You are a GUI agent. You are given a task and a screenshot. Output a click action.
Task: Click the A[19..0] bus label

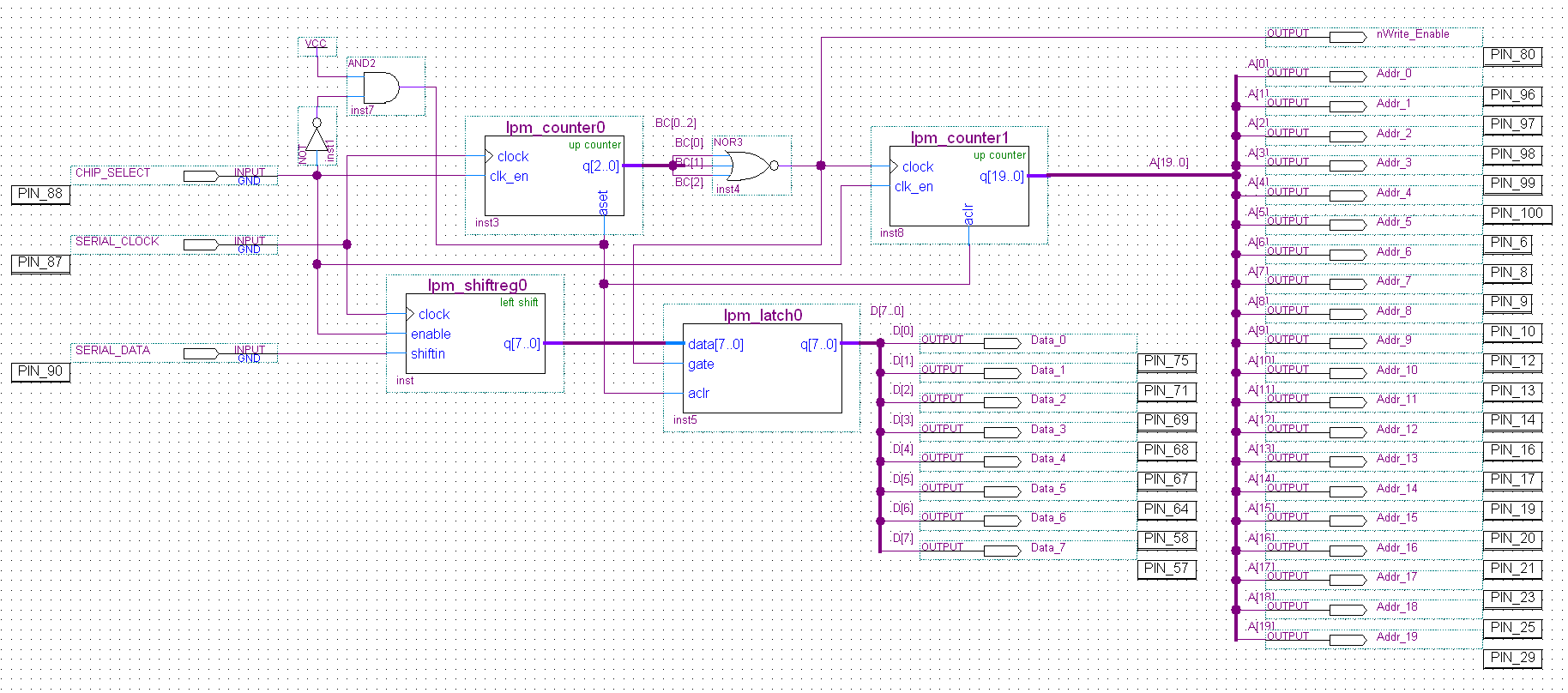point(1168,163)
